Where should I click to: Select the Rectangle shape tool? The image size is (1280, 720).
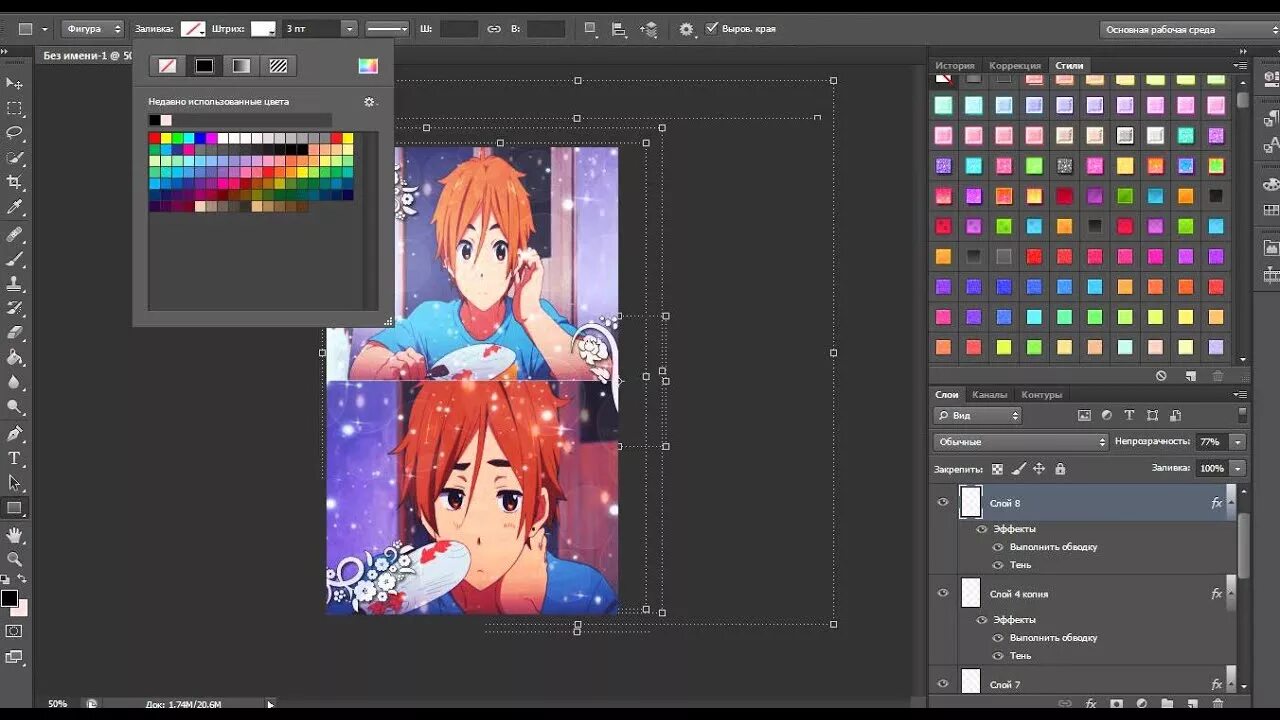click(14, 509)
